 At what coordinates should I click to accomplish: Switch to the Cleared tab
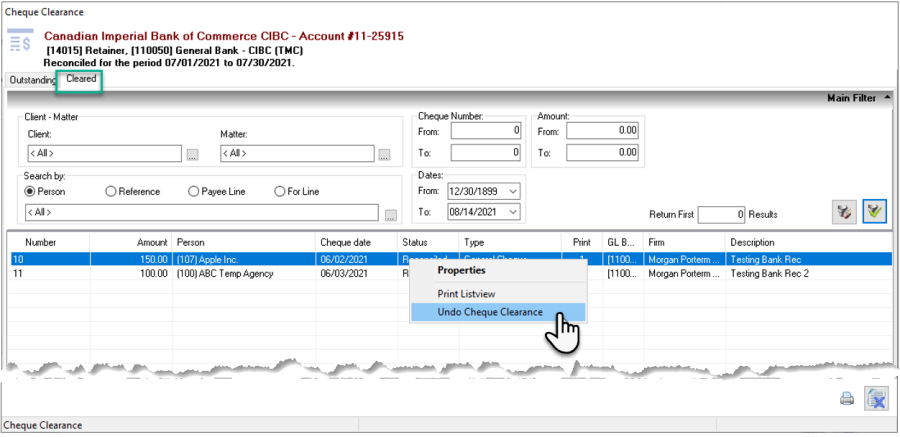[x=80, y=79]
